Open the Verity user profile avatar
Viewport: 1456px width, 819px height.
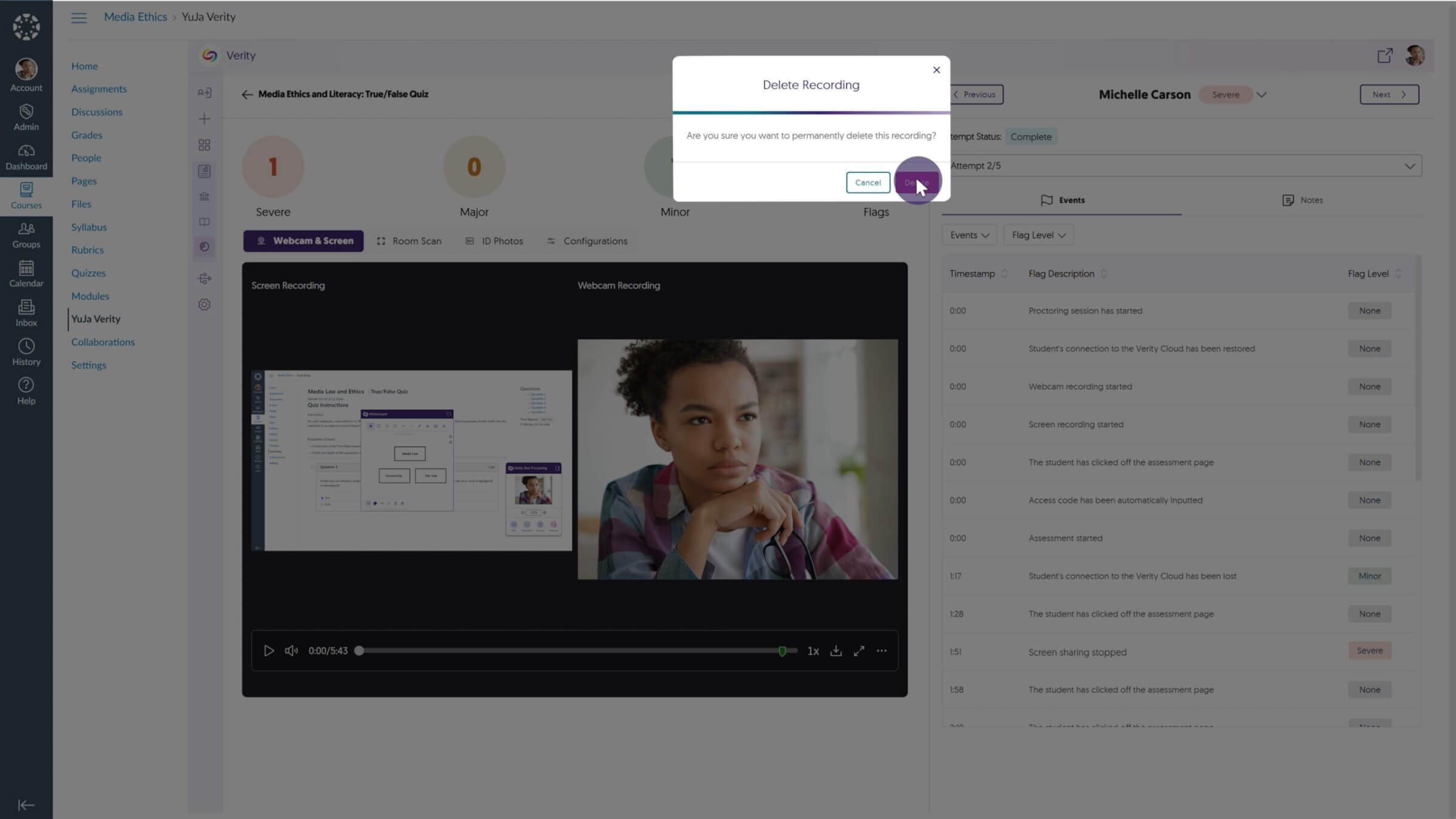tap(1415, 56)
